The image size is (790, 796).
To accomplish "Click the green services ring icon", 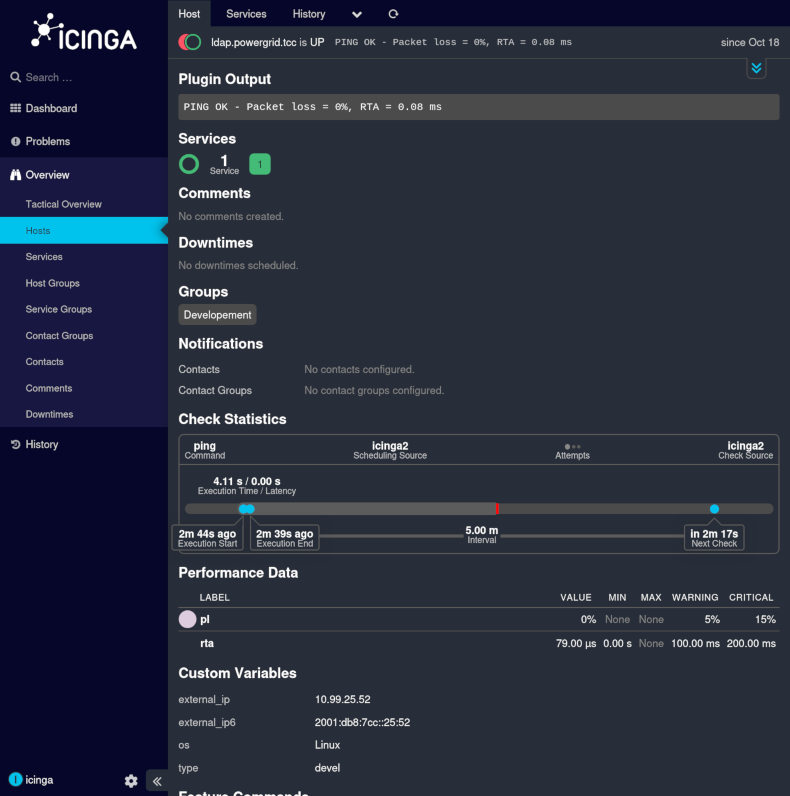I will click(189, 164).
